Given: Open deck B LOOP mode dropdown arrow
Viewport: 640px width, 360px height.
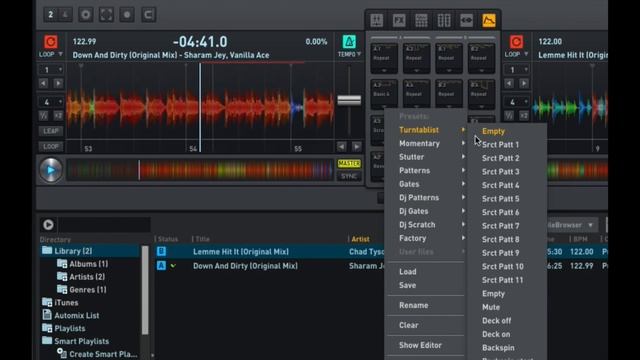Looking at the screenshot, I should click(x=526, y=54).
